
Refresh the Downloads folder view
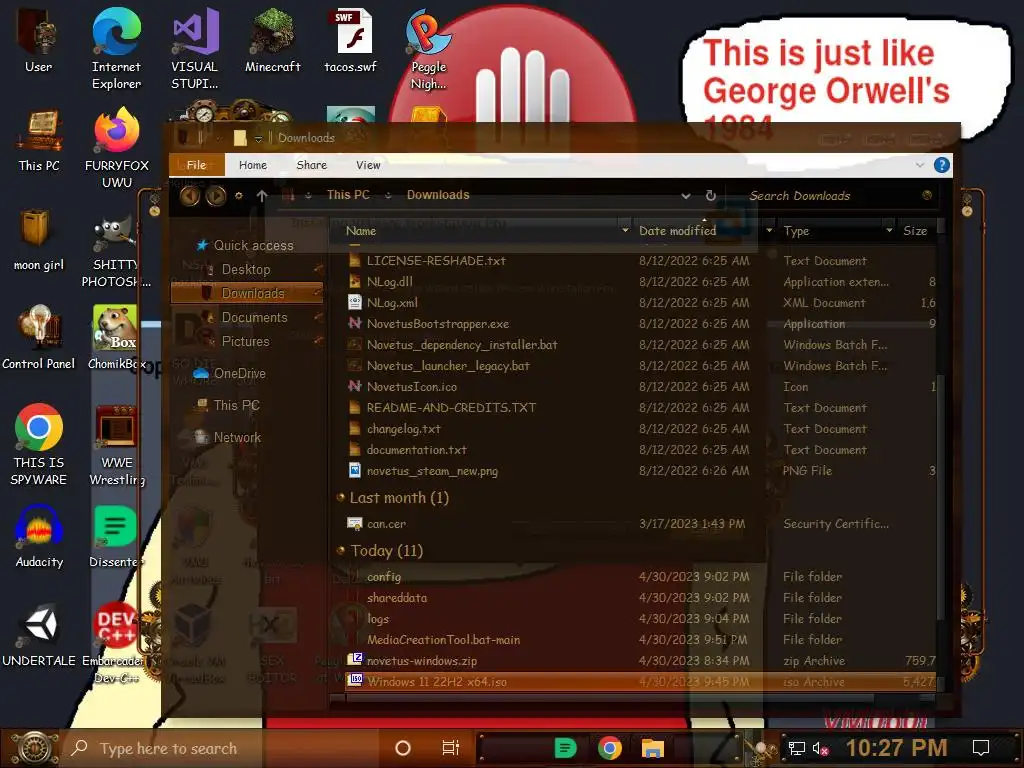coord(711,195)
